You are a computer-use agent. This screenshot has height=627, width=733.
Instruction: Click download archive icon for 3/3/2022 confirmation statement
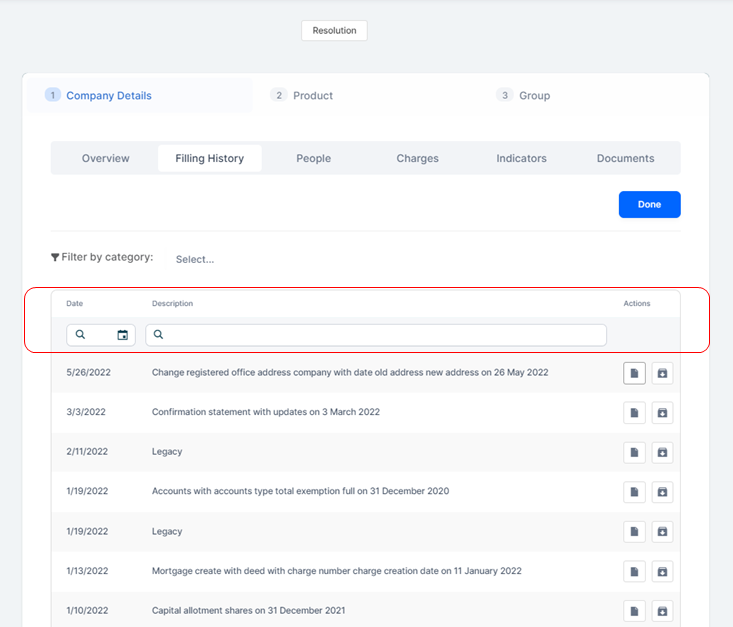[662, 413]
